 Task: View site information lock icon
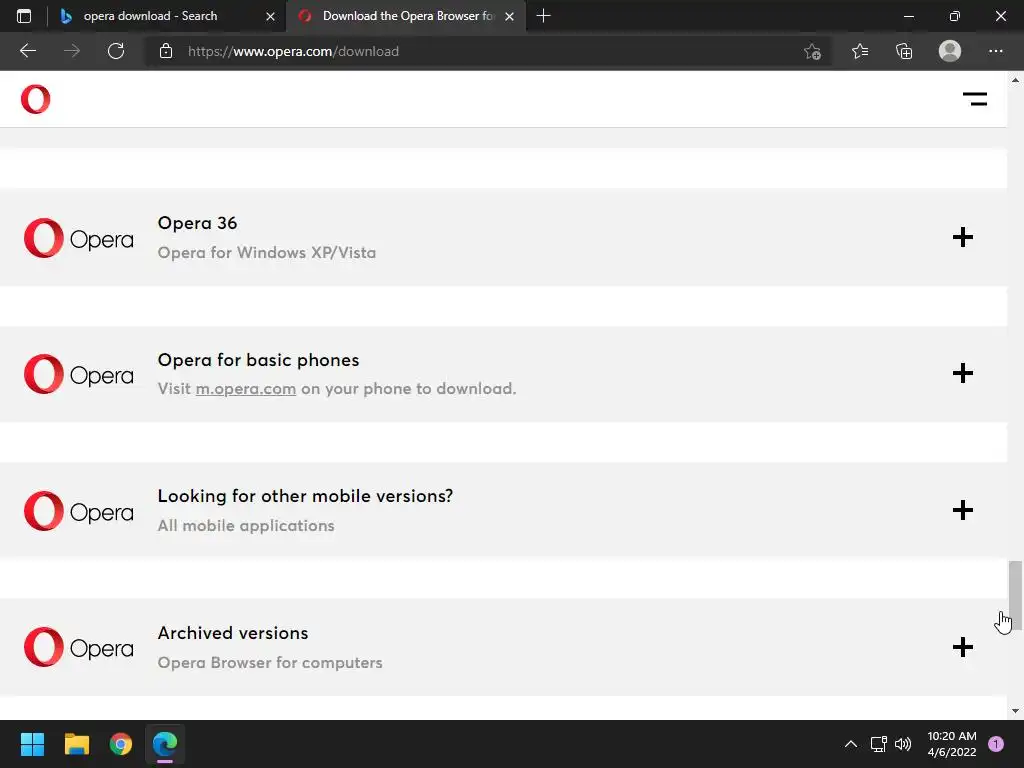[x=166, y=51]
